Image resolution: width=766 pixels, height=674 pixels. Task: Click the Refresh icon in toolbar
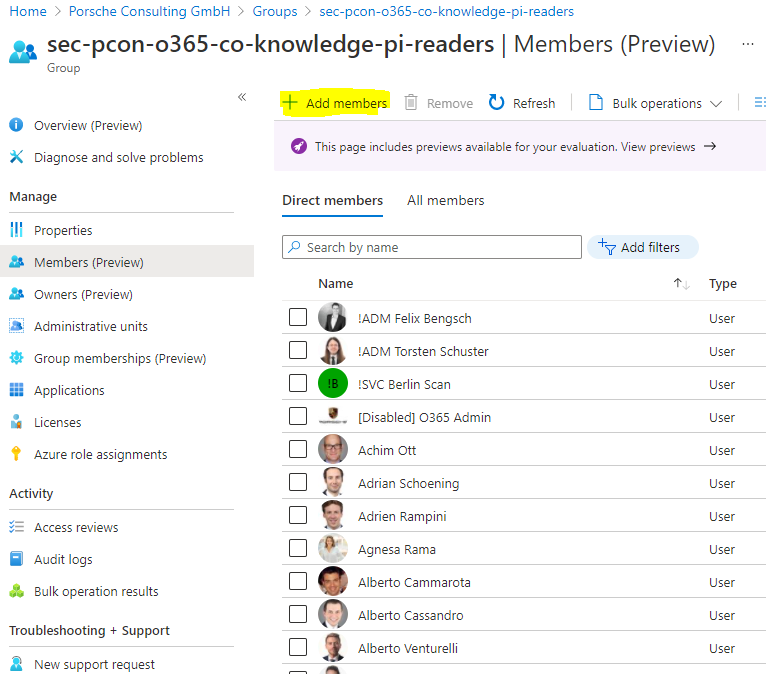click(497, 103)
